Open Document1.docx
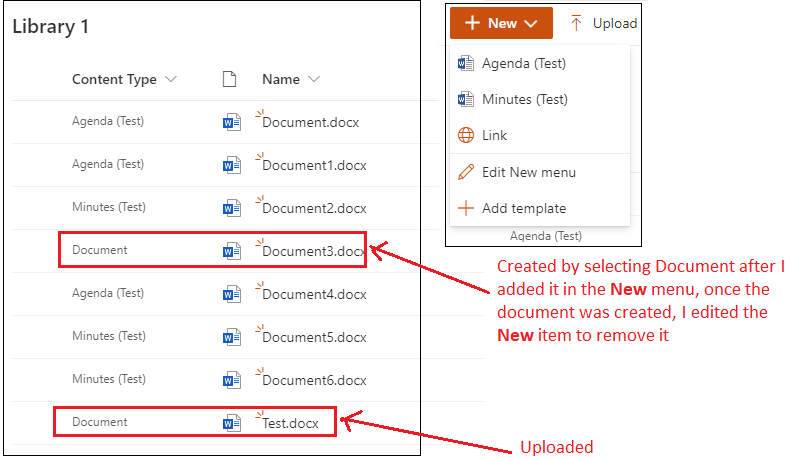 314,165
